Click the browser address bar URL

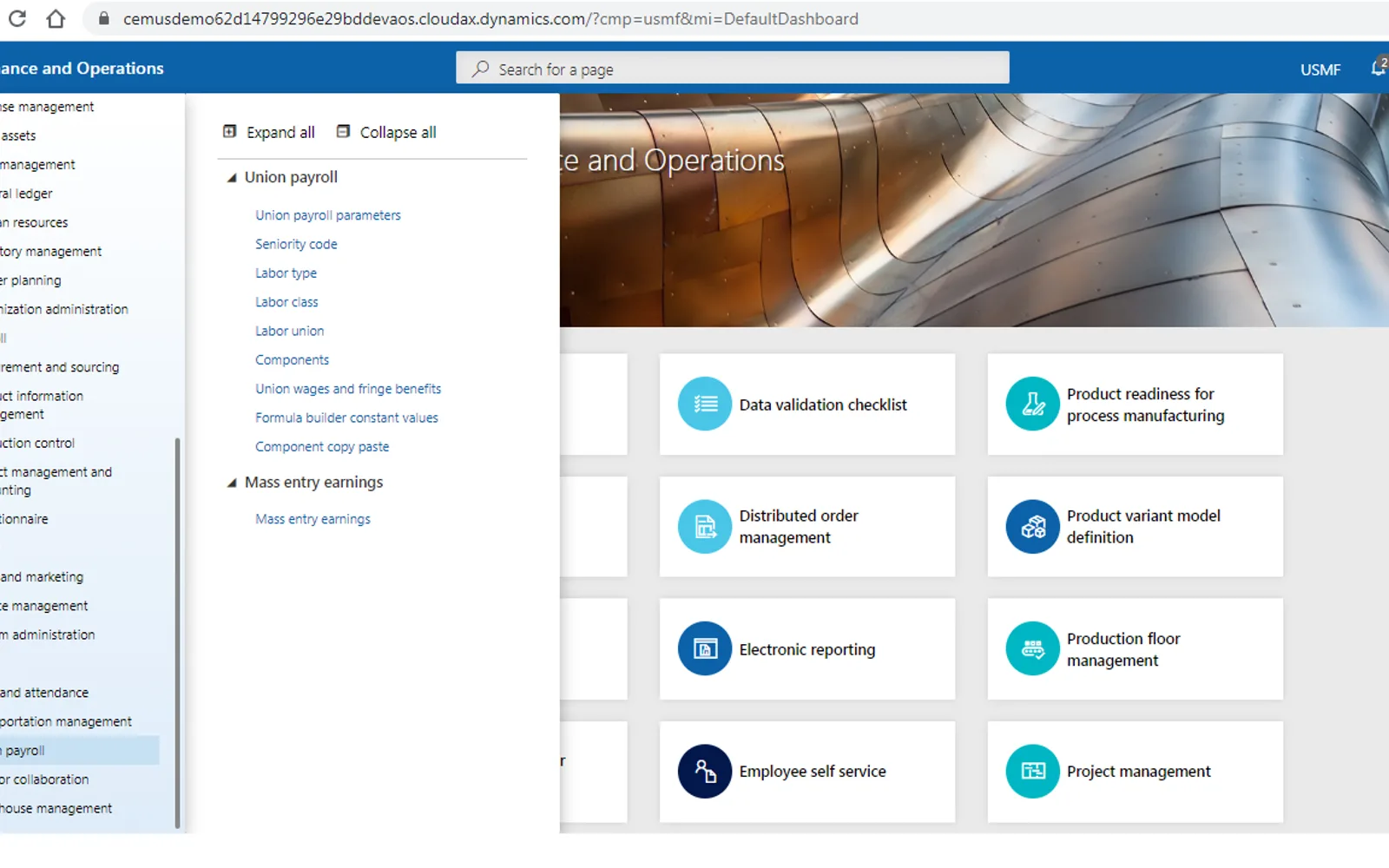click(490, 19)
